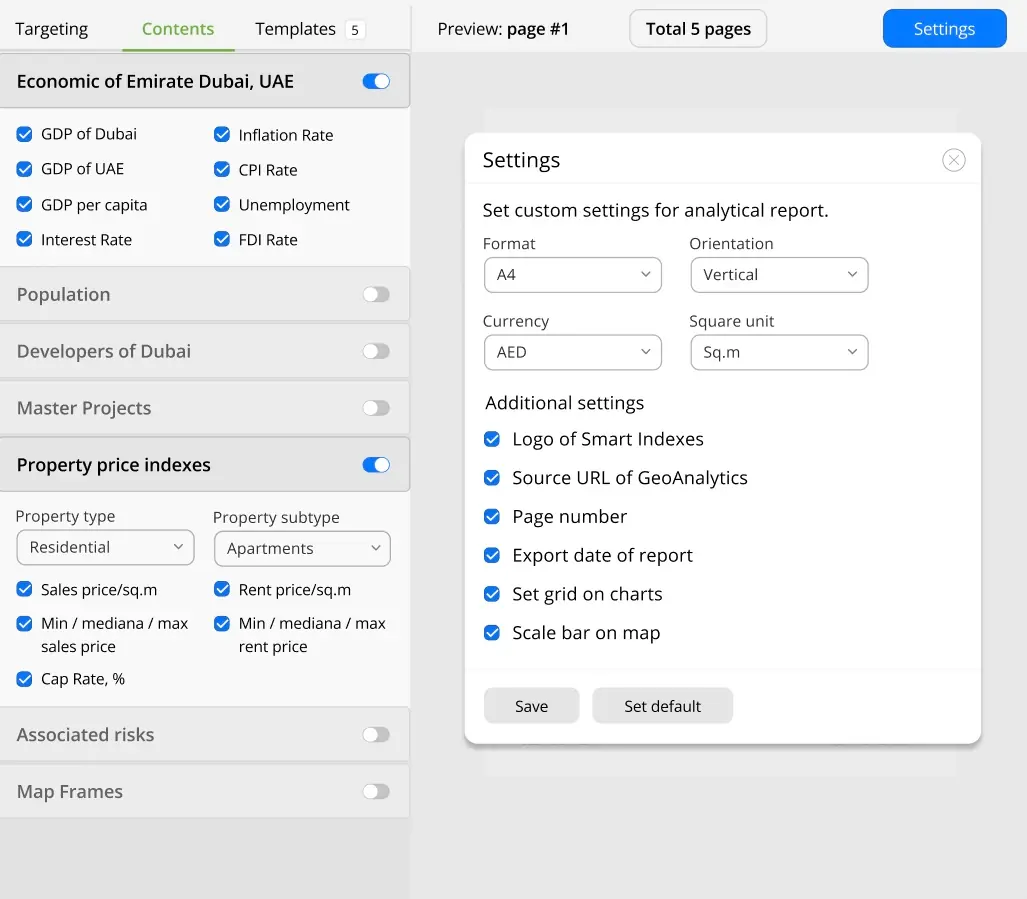Uncheck Page number option
Viewport: 1027px width, 899px height.
point(492,517)
